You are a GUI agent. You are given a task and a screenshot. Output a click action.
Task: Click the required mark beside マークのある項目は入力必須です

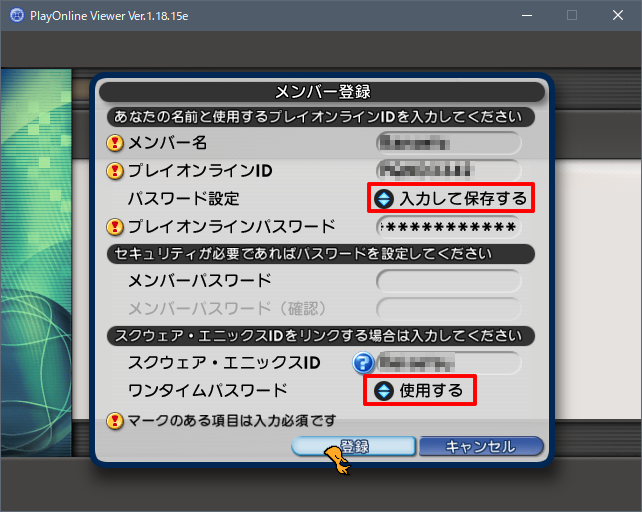pyautogui.click(x=115, y=420)
